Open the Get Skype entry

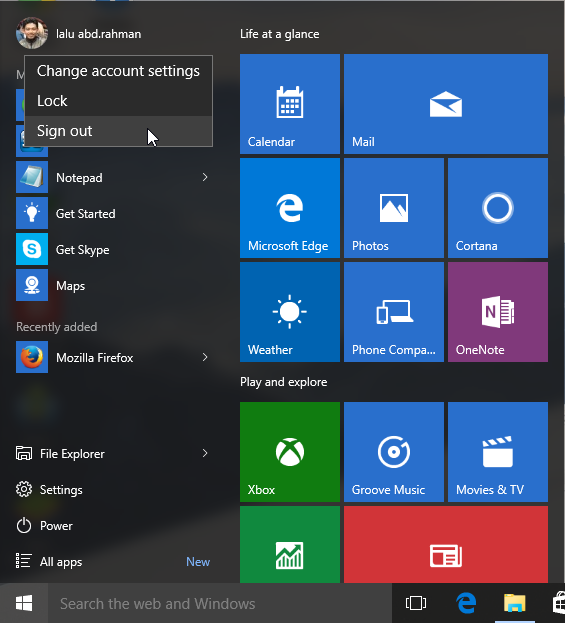coord(82,250)
